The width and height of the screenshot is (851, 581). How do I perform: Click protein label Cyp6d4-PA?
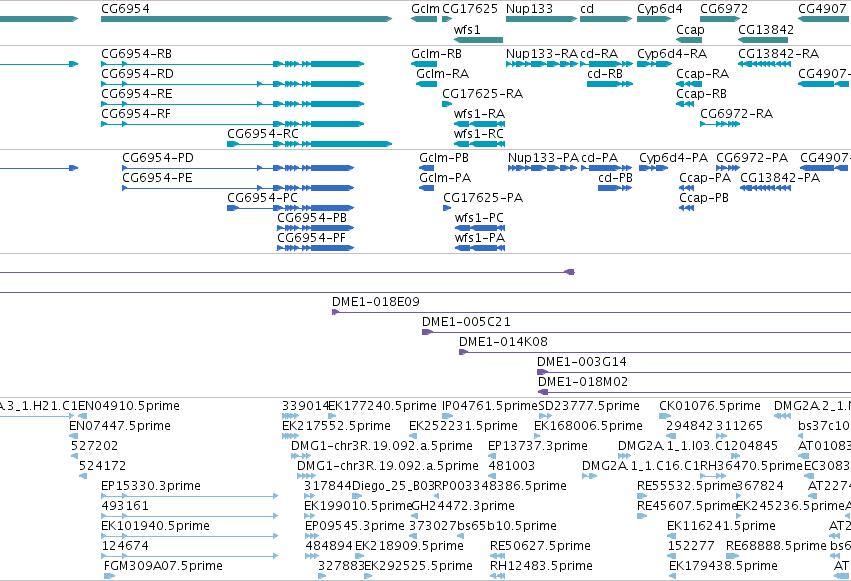pos(674,158)
